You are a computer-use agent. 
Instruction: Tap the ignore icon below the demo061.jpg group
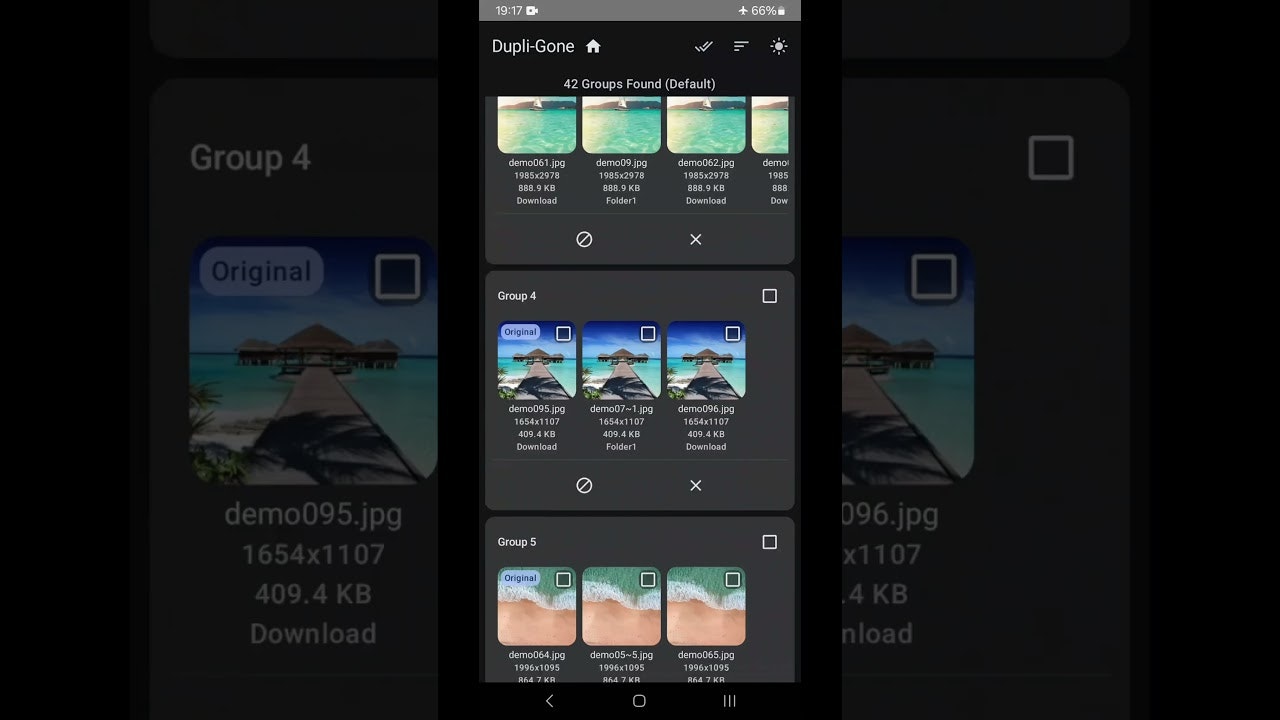tap(584, 239)
